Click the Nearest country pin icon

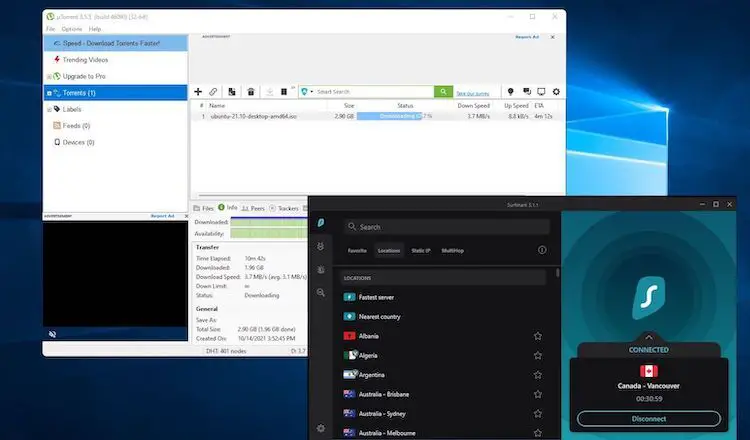click(350, 317)
